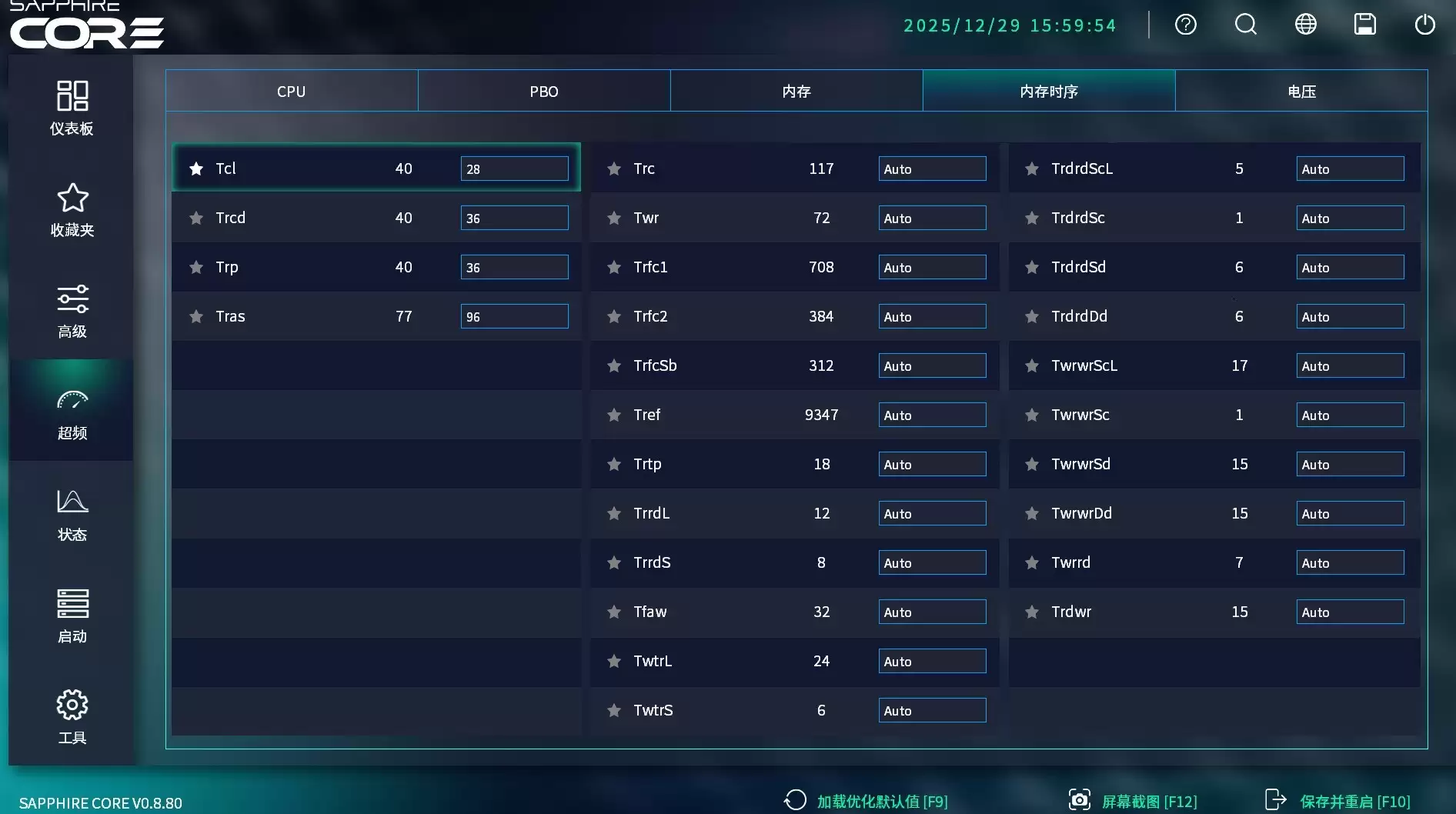This screenshot has width=1456, height=814.
Task: Open the search icon in title bar
Action: (x=1245, y=25)
